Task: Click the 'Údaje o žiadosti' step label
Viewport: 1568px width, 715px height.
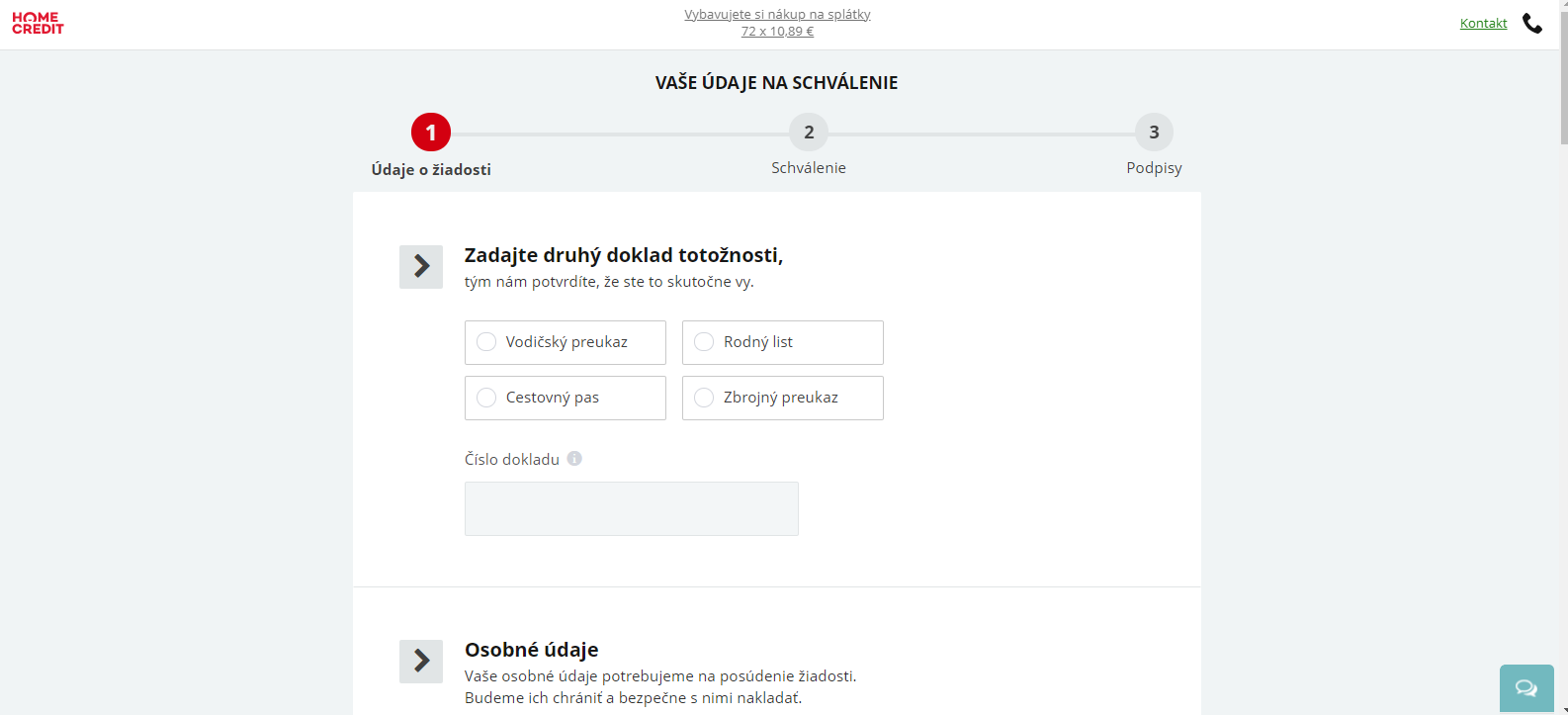Action: pos(431,170)
